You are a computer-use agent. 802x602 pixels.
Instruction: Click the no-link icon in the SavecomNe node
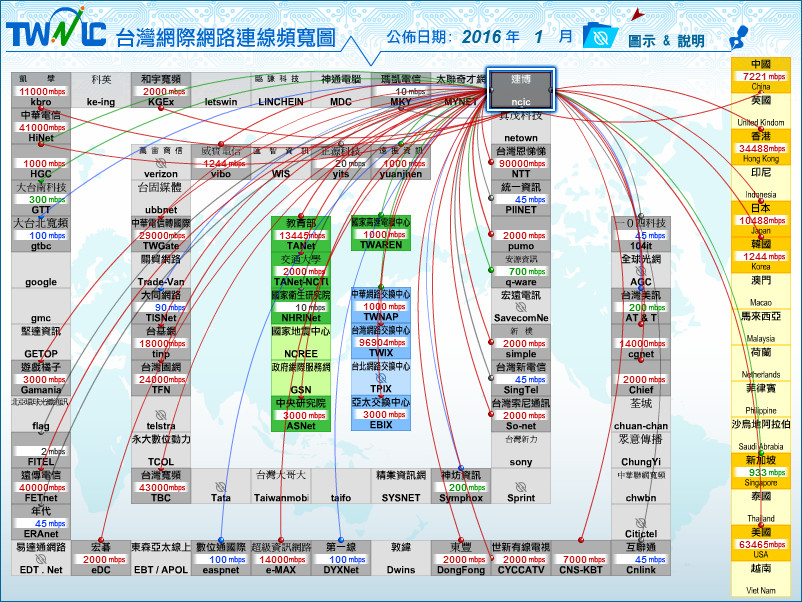(520, 305)
